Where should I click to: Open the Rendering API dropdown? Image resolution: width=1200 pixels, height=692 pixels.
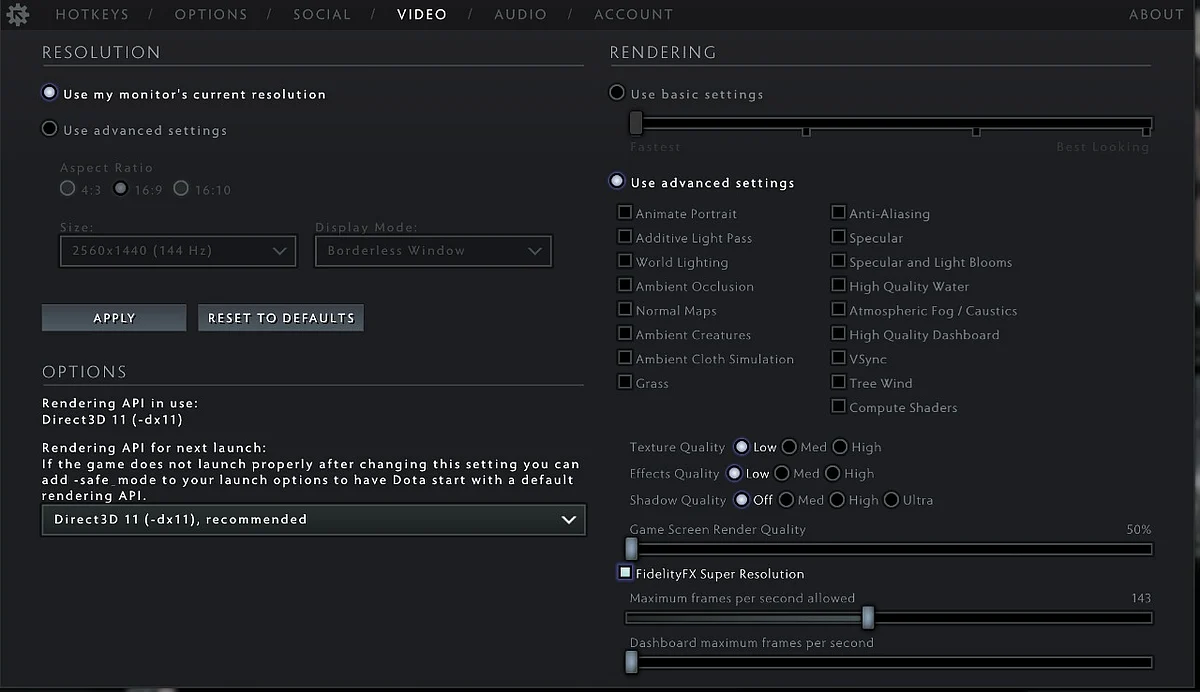[313, 520]
